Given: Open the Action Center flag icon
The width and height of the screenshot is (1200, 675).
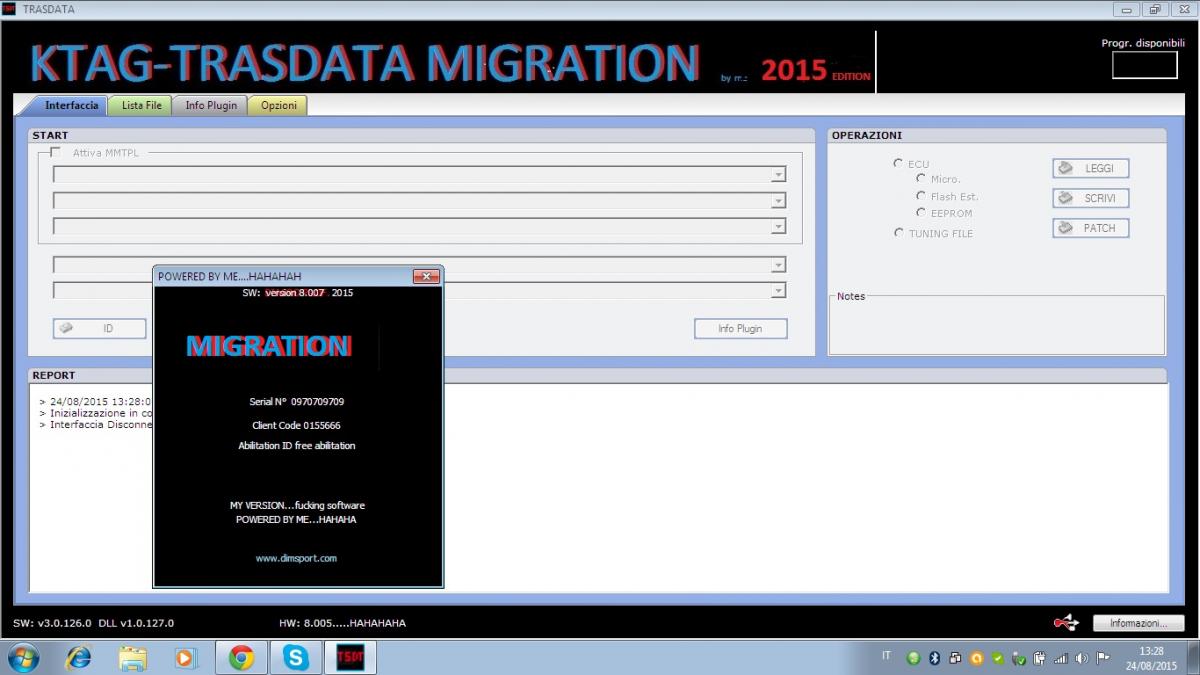Looking at the screenshot, I should pos(1102,658).
